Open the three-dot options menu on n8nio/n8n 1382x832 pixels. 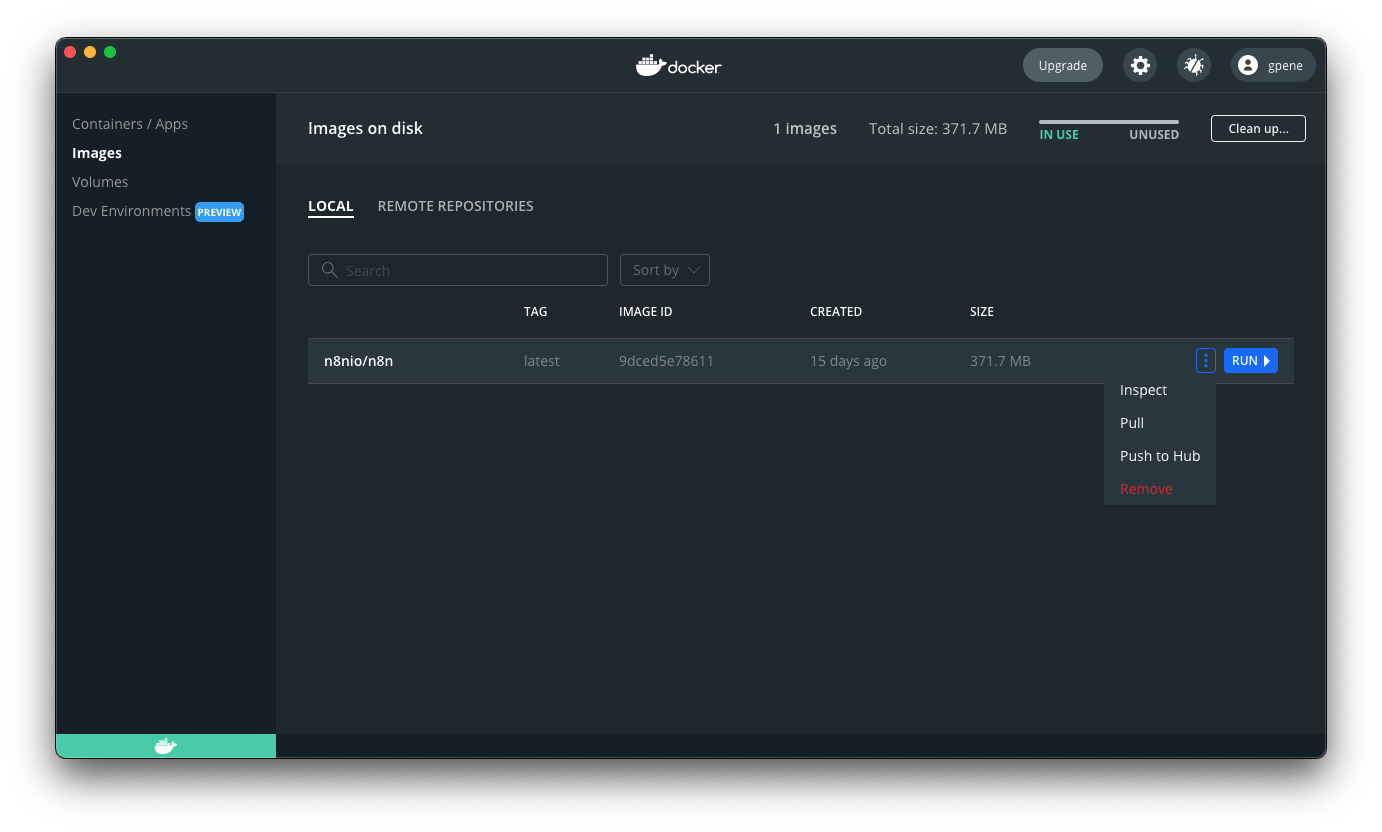pyautogui.click(x=1205, y=360)
